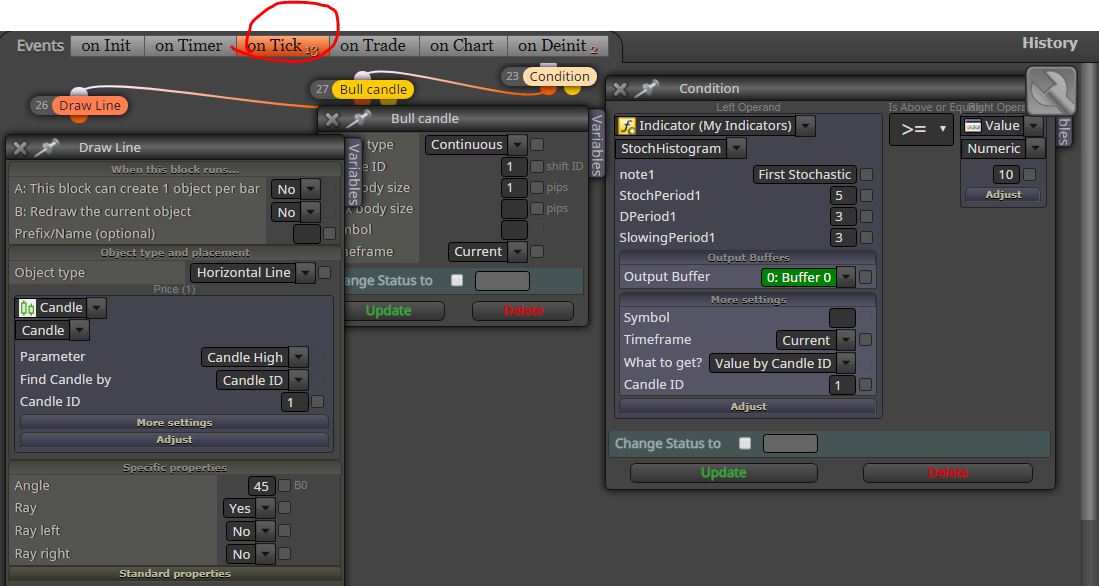Toggle checkbox next to note1 First Stochastic
The image size is (1099, 586).
(x=866, y=175)
